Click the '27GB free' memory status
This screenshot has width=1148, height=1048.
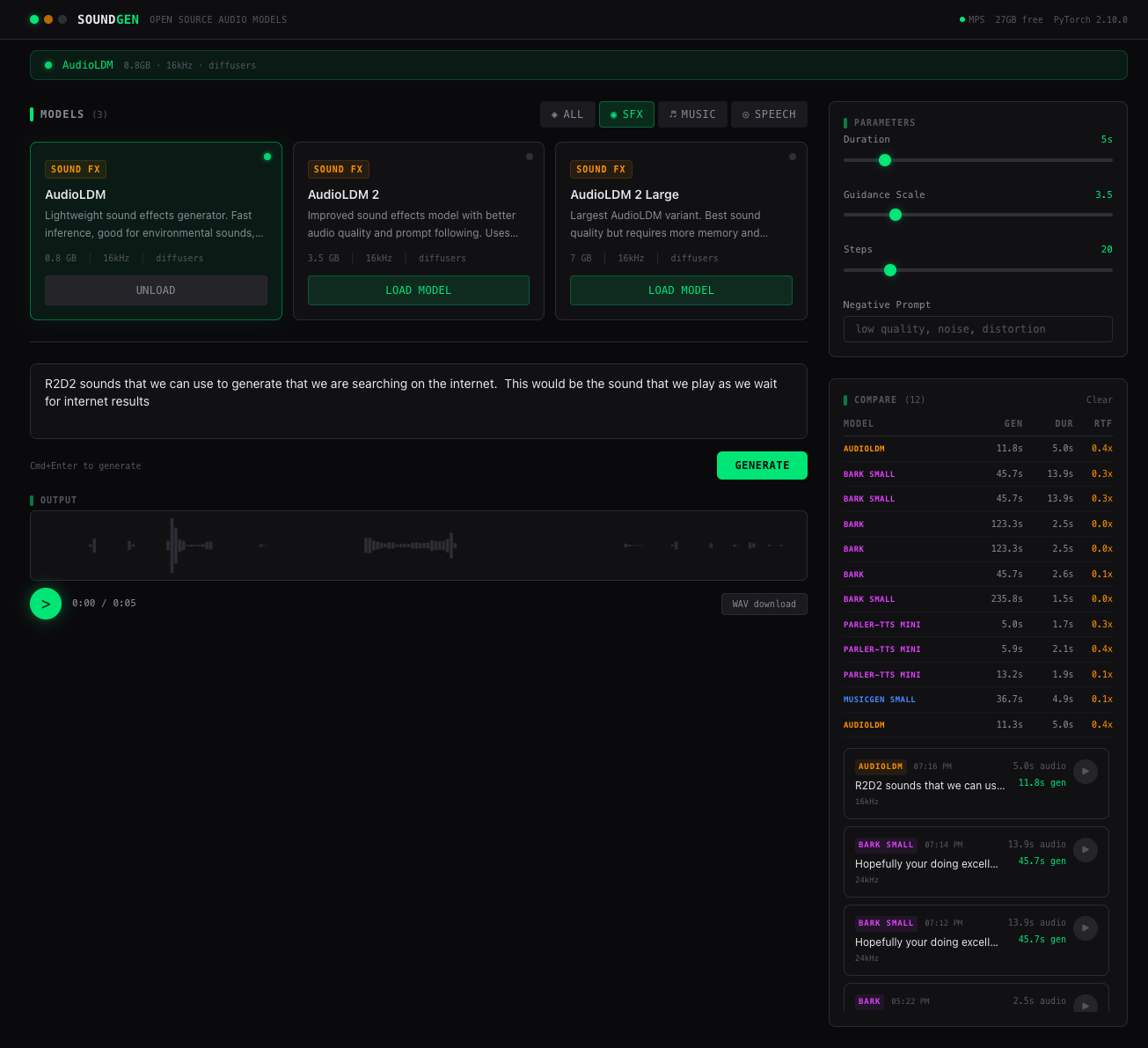tap(1019, 19)
